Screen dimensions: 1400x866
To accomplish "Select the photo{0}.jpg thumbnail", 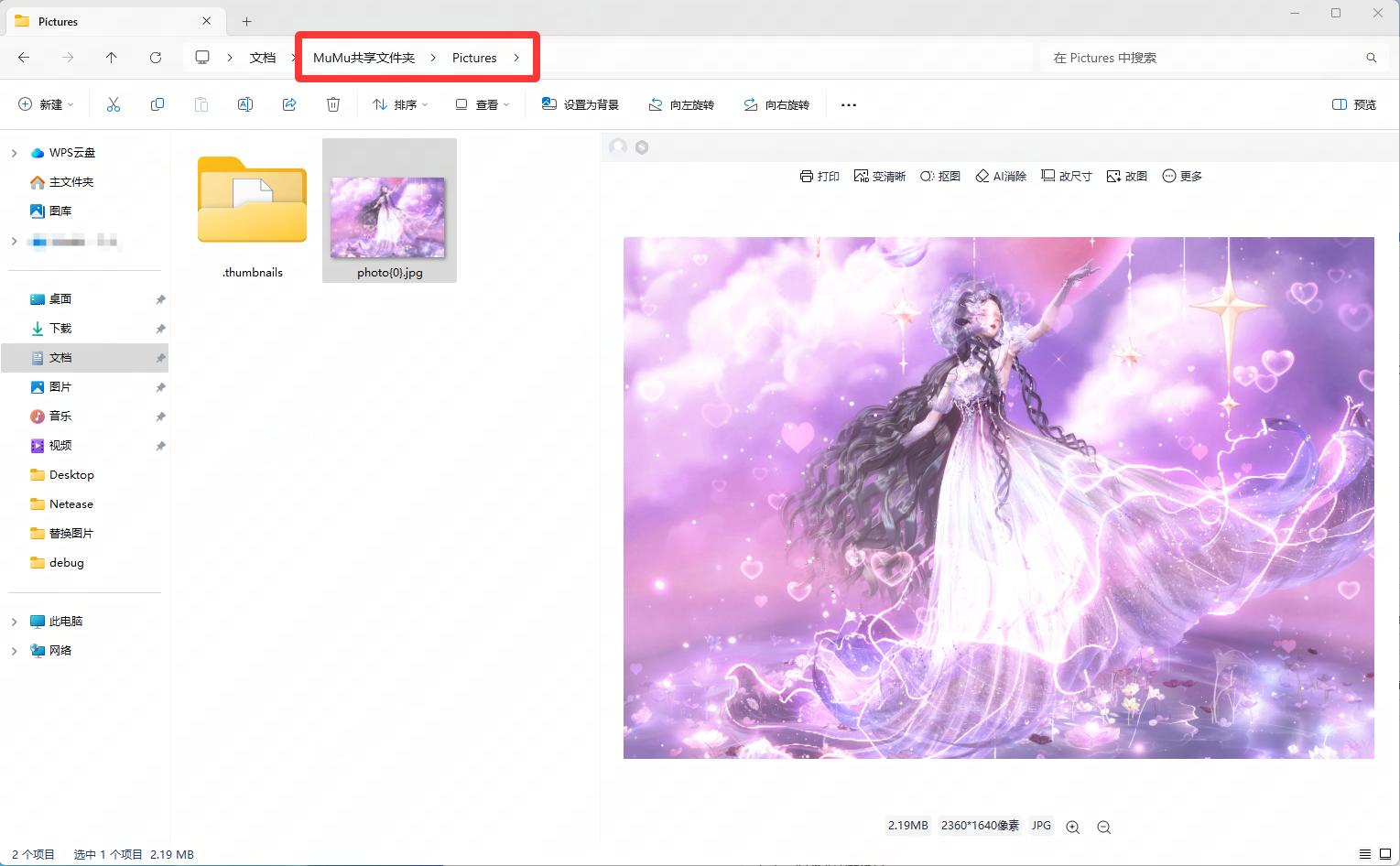I will pos(388,217).
